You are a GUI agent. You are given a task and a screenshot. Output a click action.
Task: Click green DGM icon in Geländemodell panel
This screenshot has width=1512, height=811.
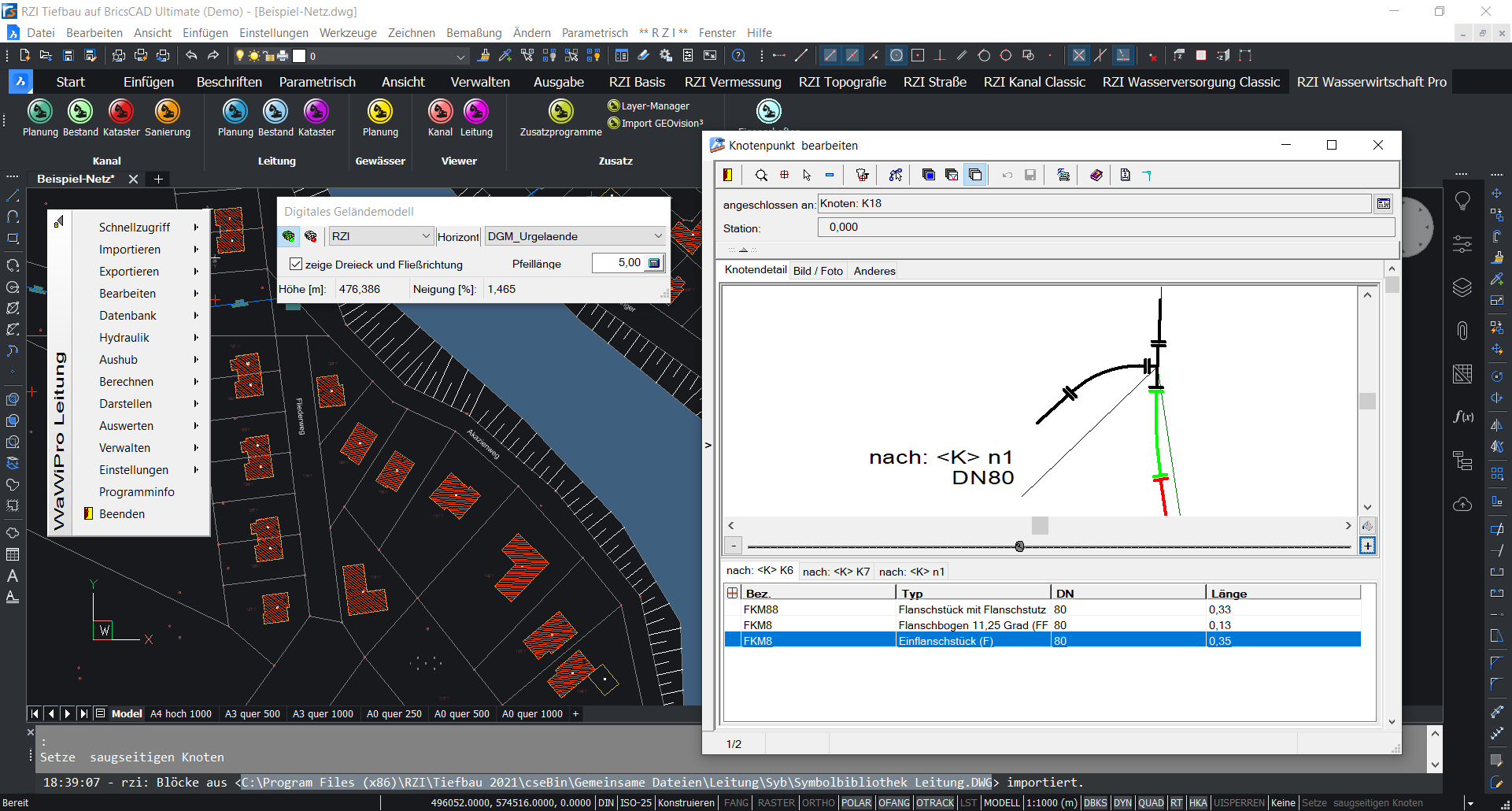[x=289, y=236]
